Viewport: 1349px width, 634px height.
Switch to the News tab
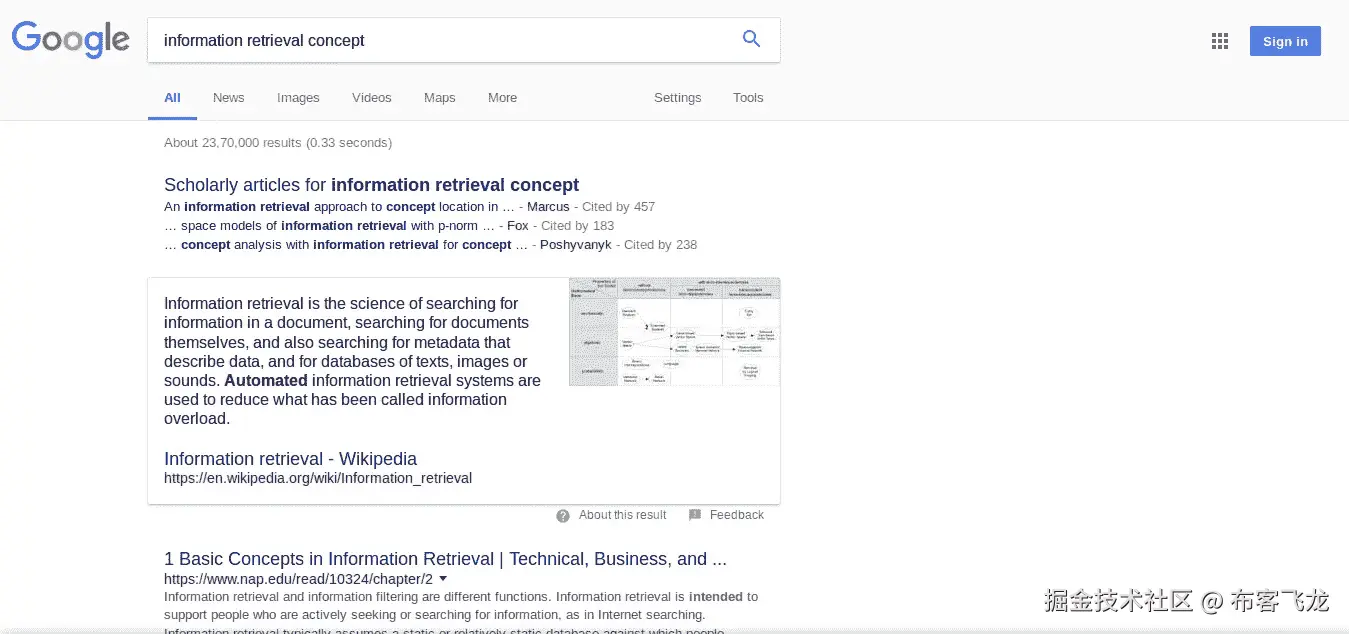coord(228,98)
